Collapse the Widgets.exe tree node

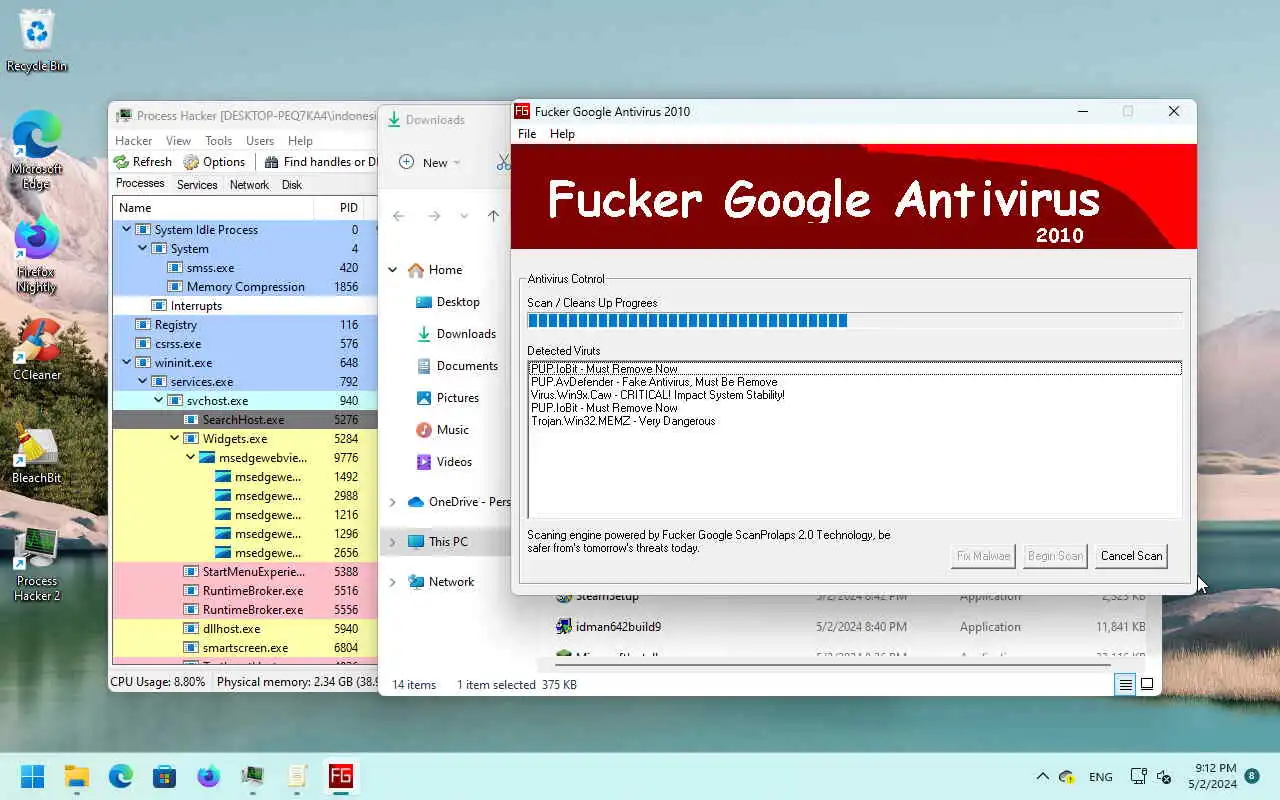coord(175,438)
